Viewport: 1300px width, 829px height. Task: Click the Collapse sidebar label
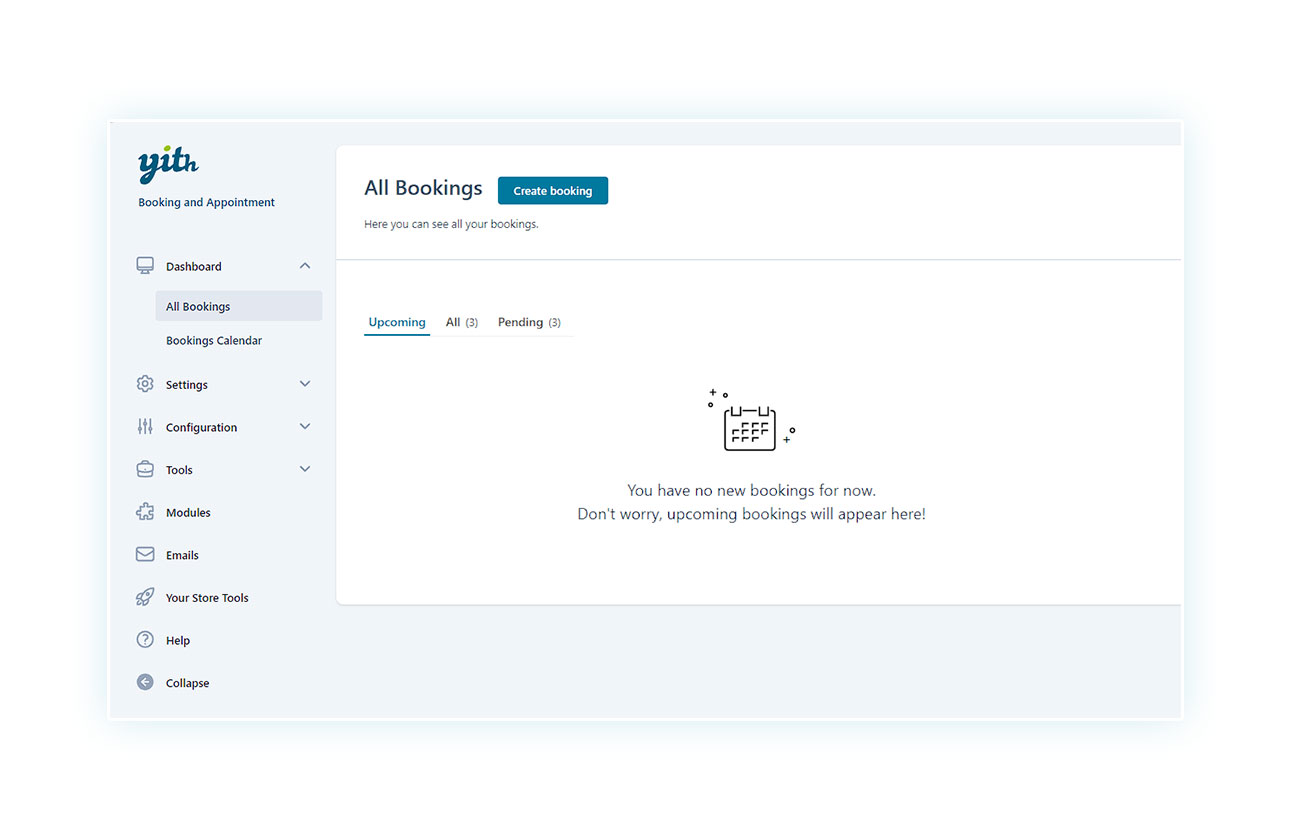187,683
